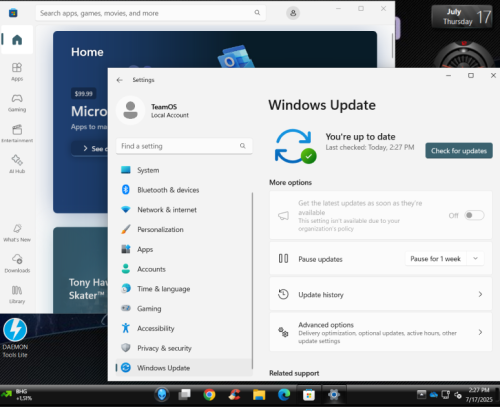Switch to Microsoft Store in the taskbar
This screenshot has height=407, width=500.
pos(309,395)
